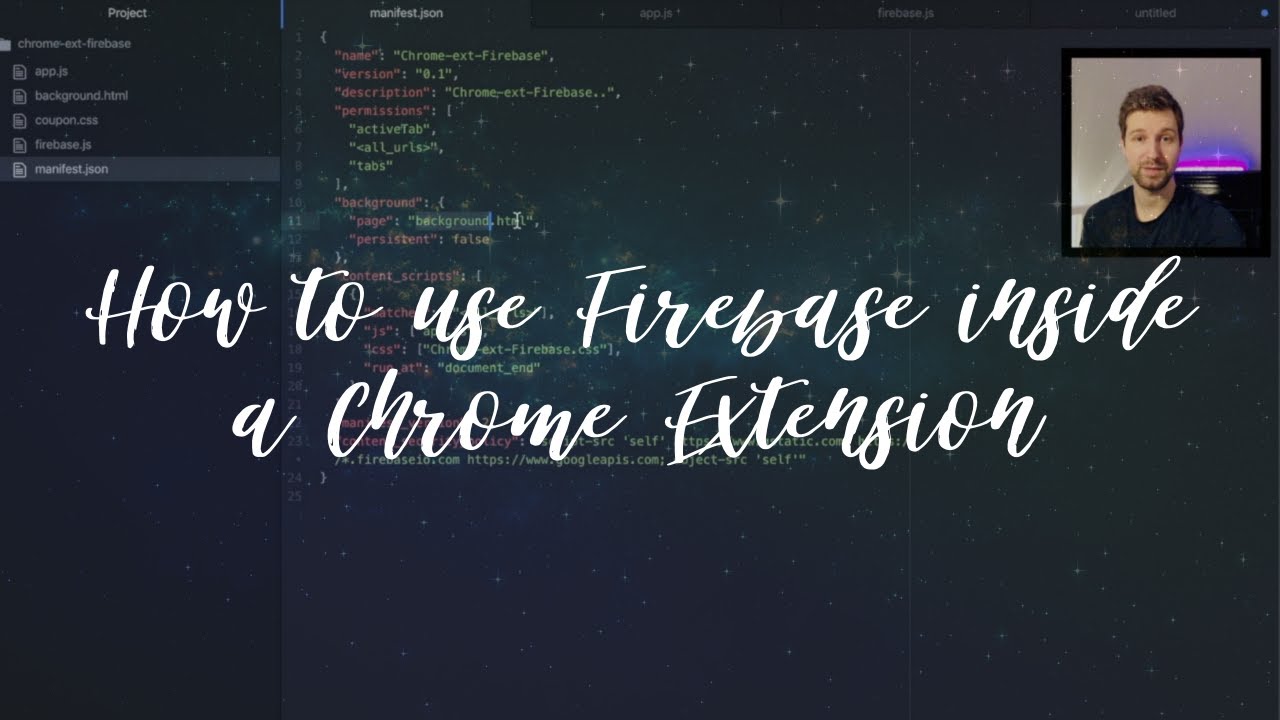Open firebase.js in the project tree
Image resolution: width=1280 pixels, height=720 pixels.
[63, 145]
